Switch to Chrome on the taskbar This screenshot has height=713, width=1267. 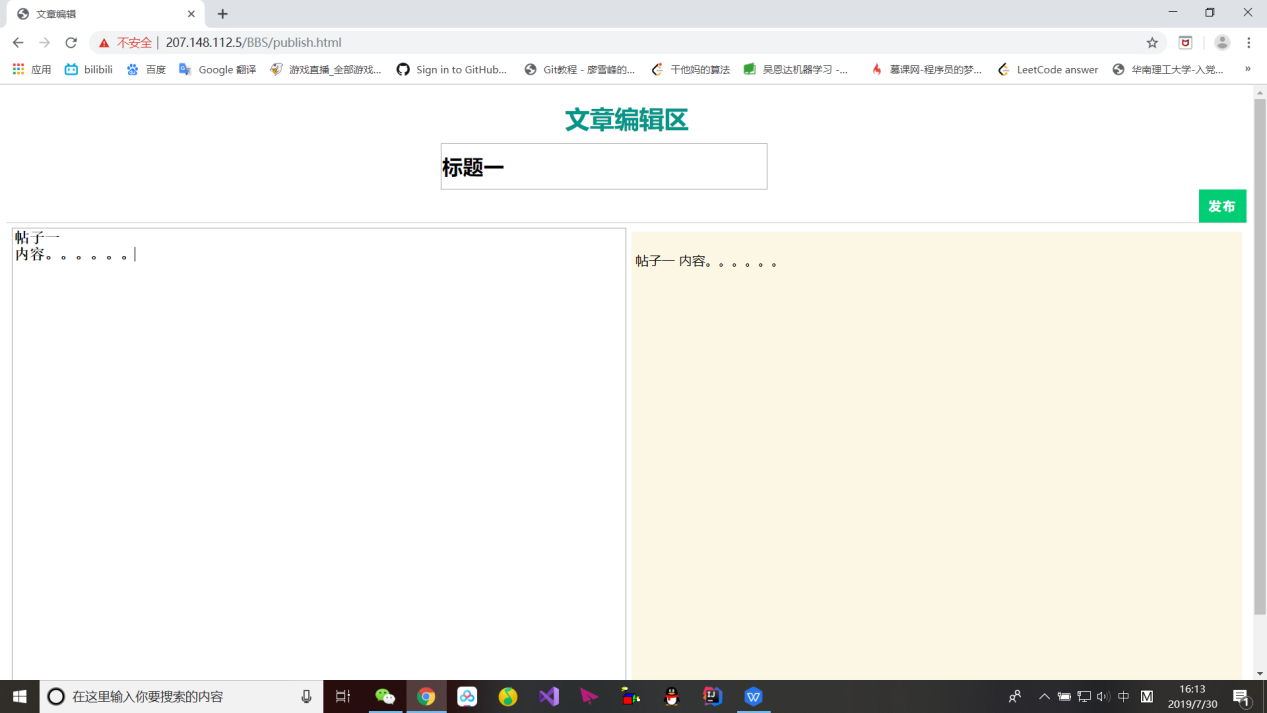click(426, 696)
